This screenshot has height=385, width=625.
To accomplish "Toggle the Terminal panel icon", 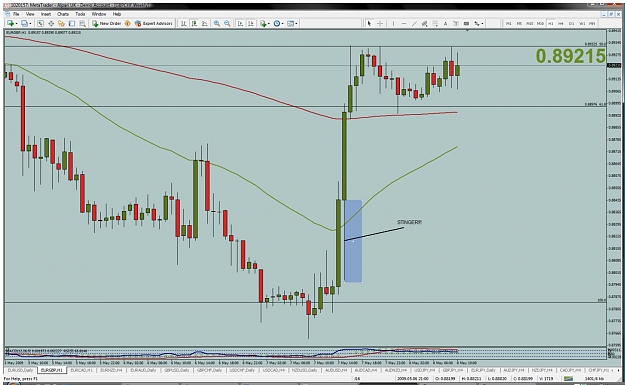I will [72, 24].
